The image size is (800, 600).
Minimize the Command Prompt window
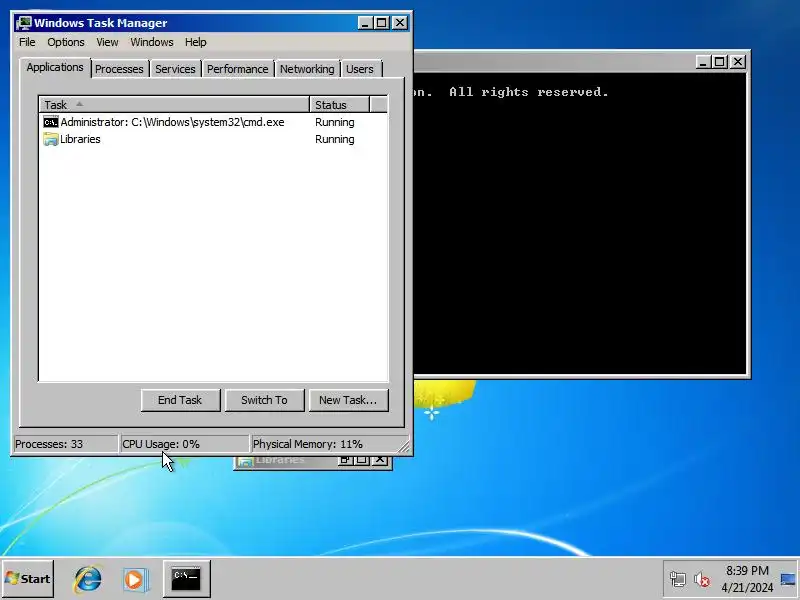coord(703,62)
